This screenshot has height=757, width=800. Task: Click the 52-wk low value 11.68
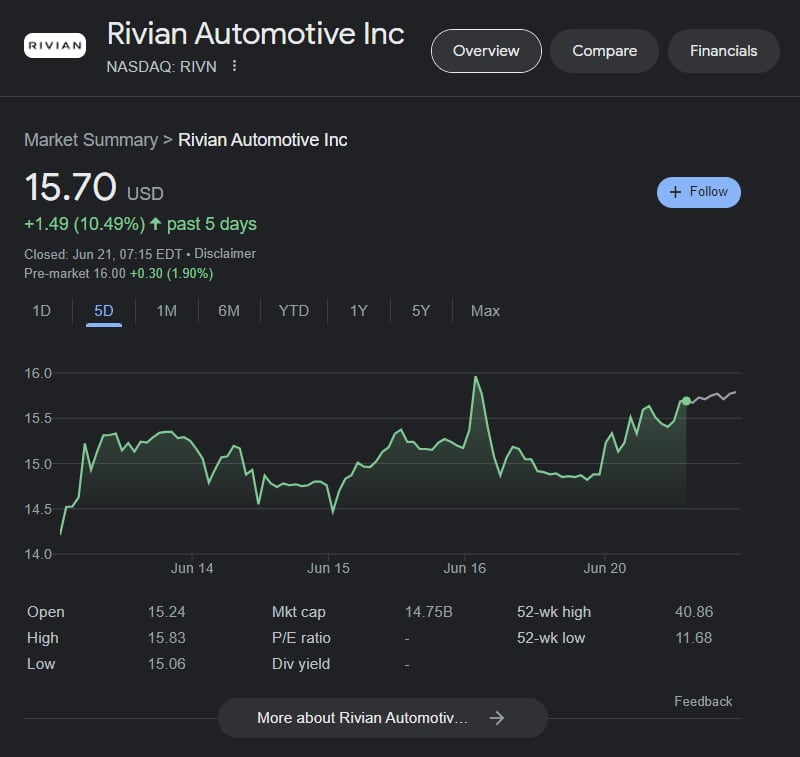click(x=693, y=638)
